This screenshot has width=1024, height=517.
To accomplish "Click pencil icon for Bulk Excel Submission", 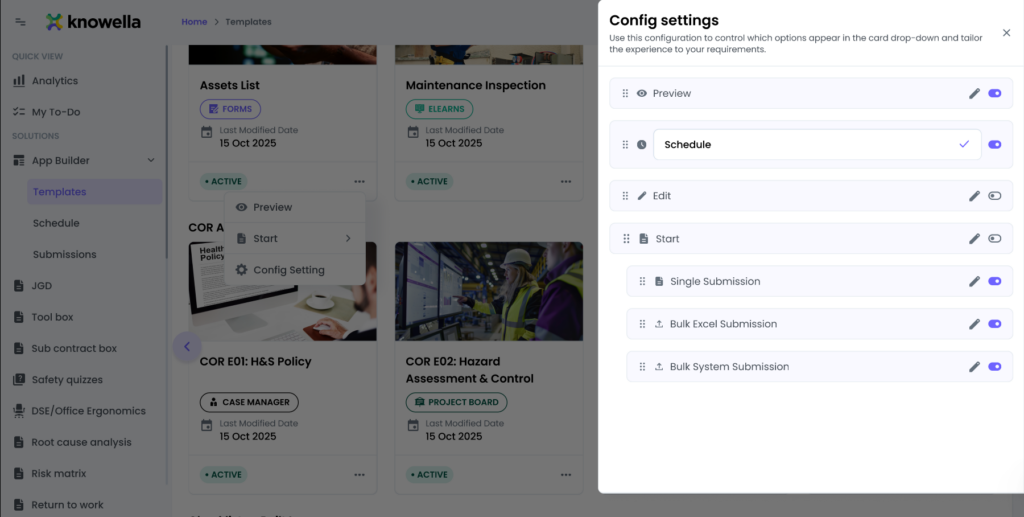I will tap(974, 324).
